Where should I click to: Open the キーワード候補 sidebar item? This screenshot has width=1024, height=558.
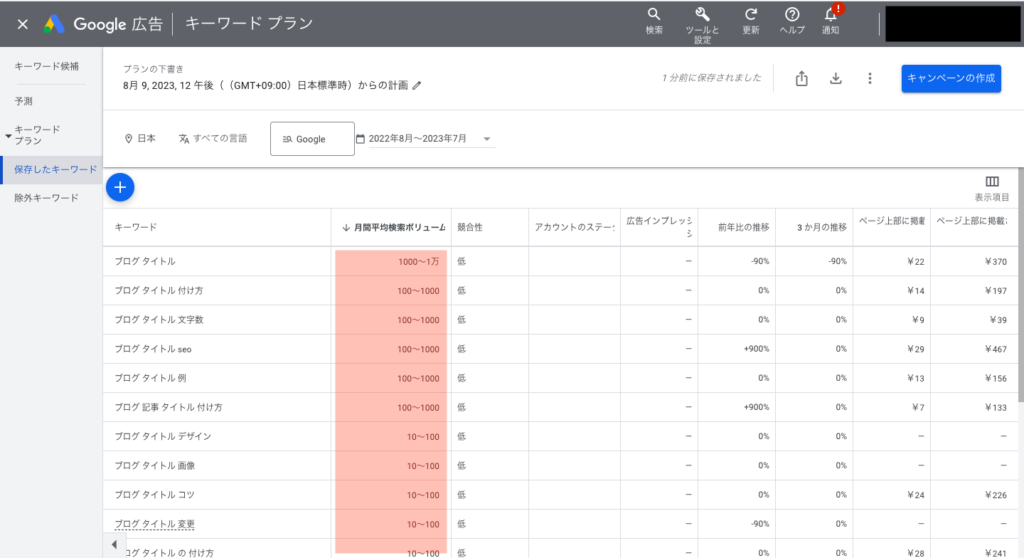tap(46, 66)
